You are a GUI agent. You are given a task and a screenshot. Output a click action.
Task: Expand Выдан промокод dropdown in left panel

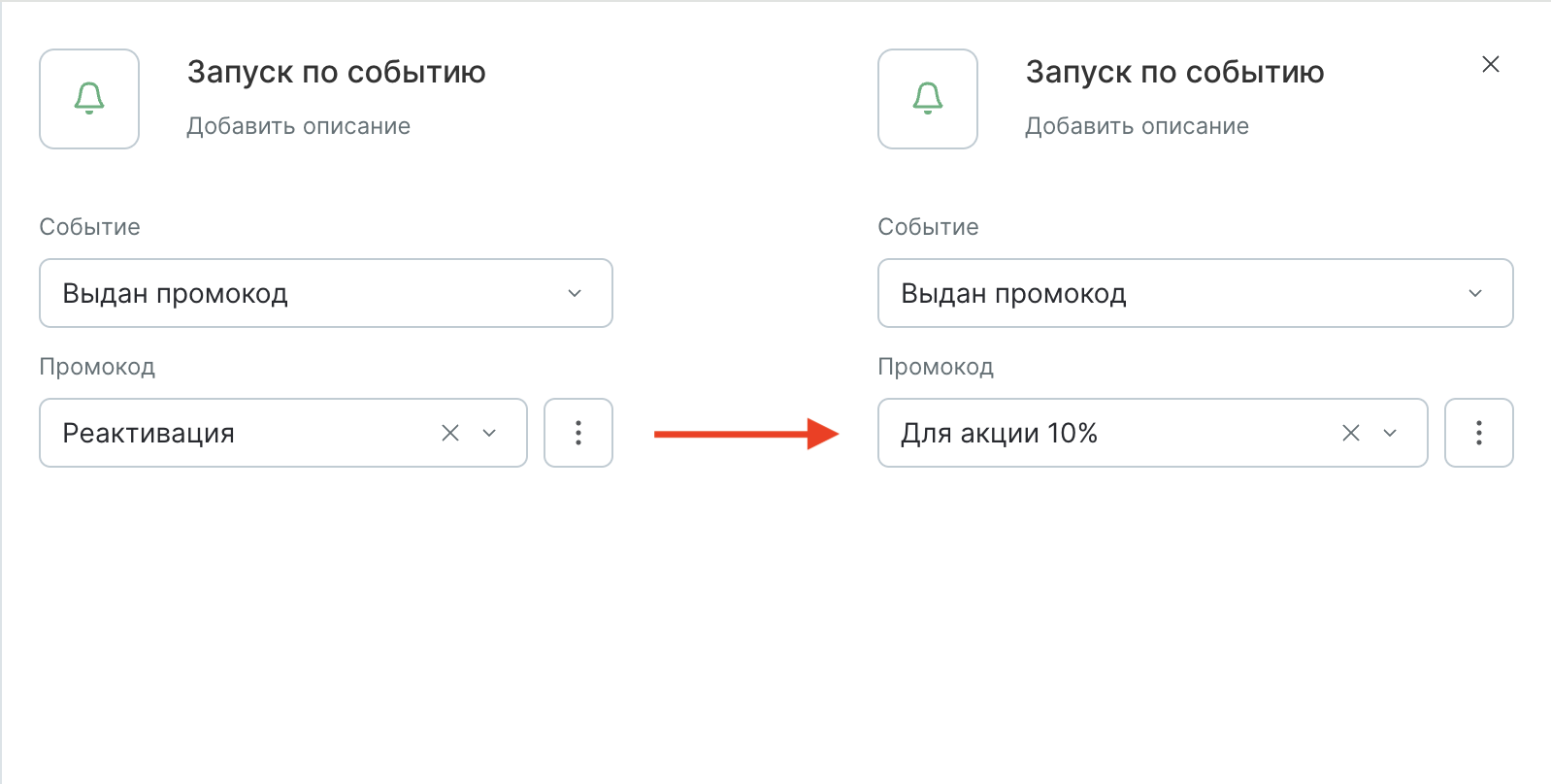575,293
